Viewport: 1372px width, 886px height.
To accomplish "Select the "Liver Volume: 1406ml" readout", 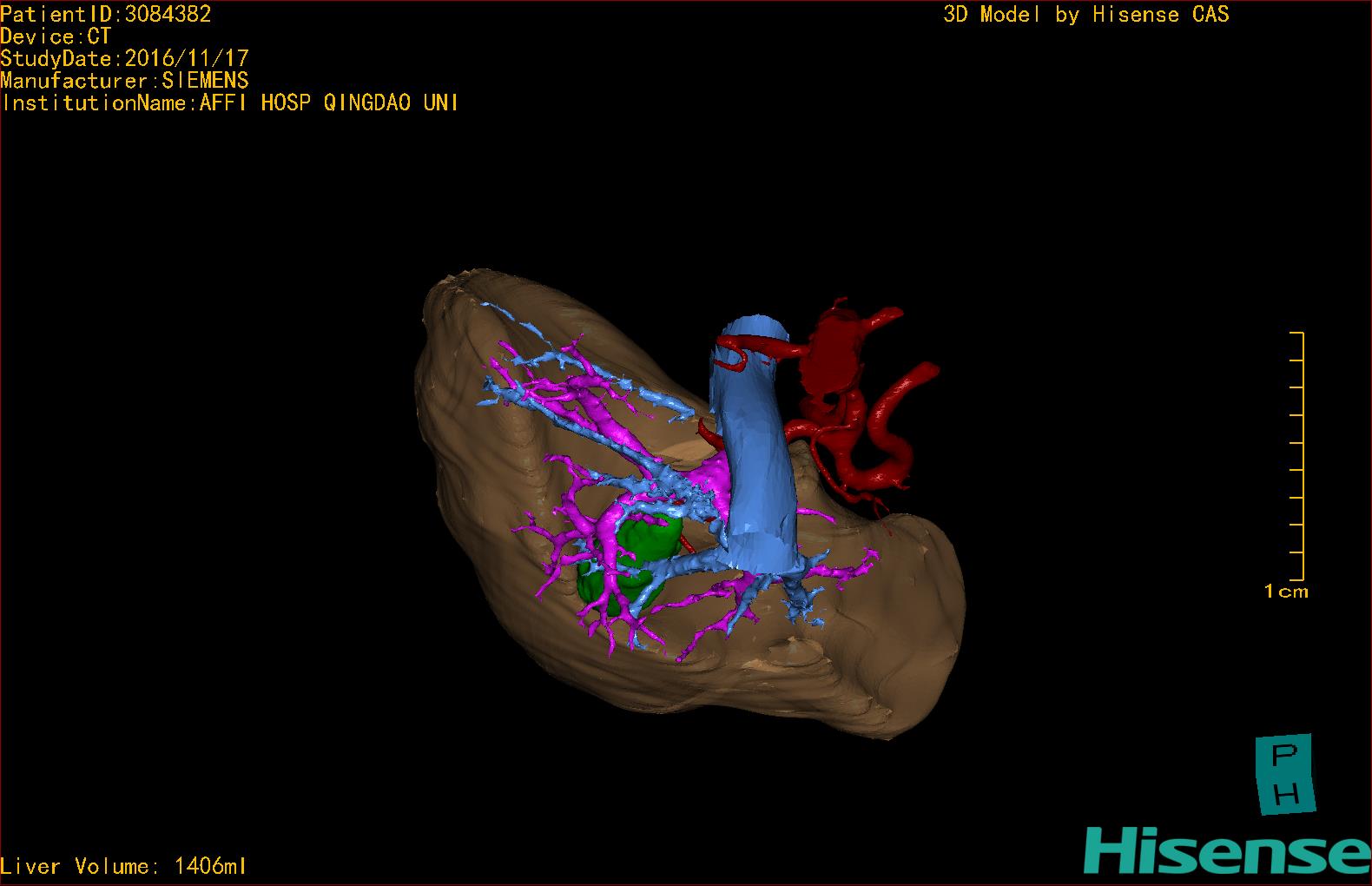I will pyautogui.click(x=123, y=866).
